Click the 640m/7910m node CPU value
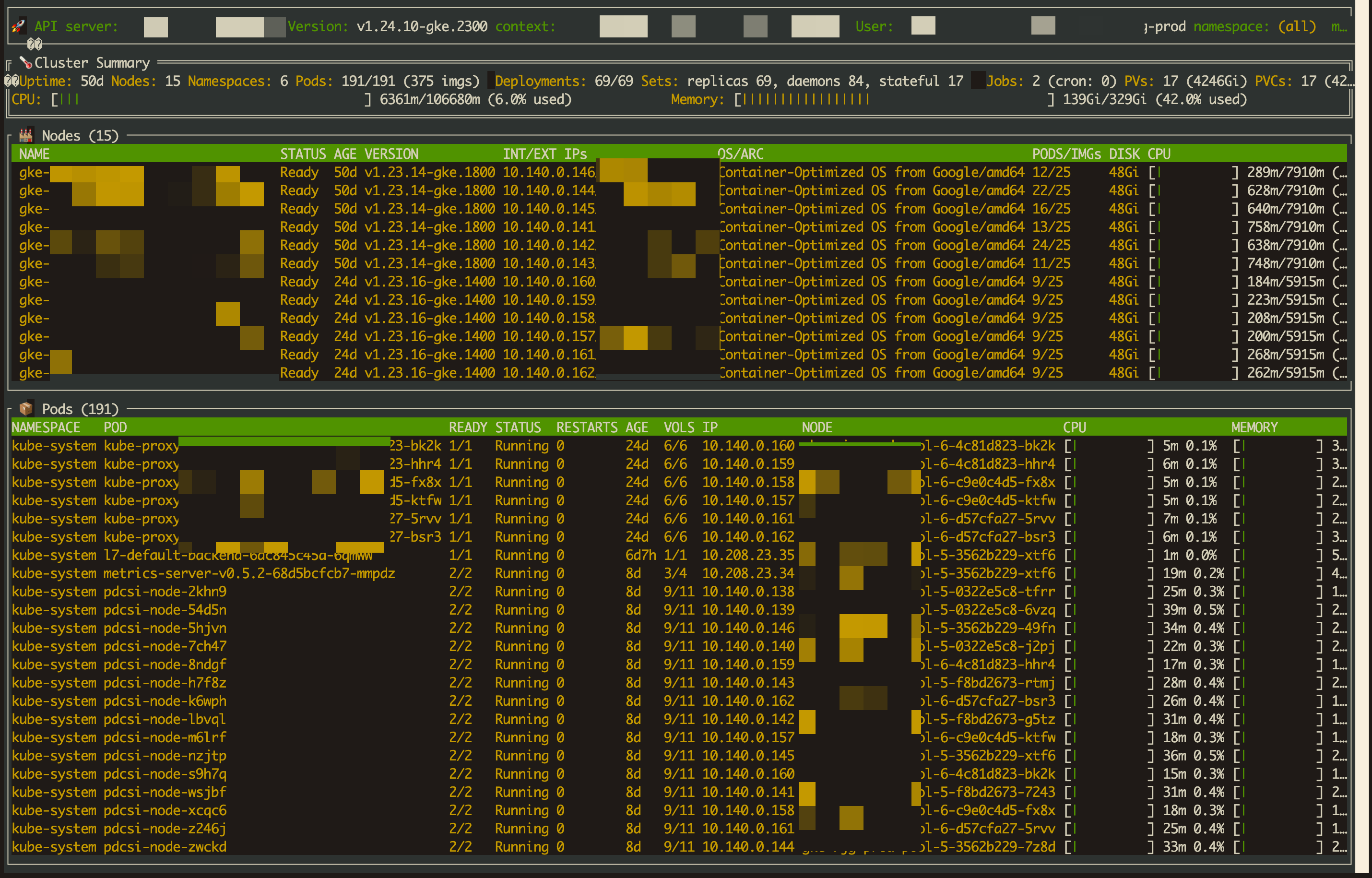 point(1285,209)
